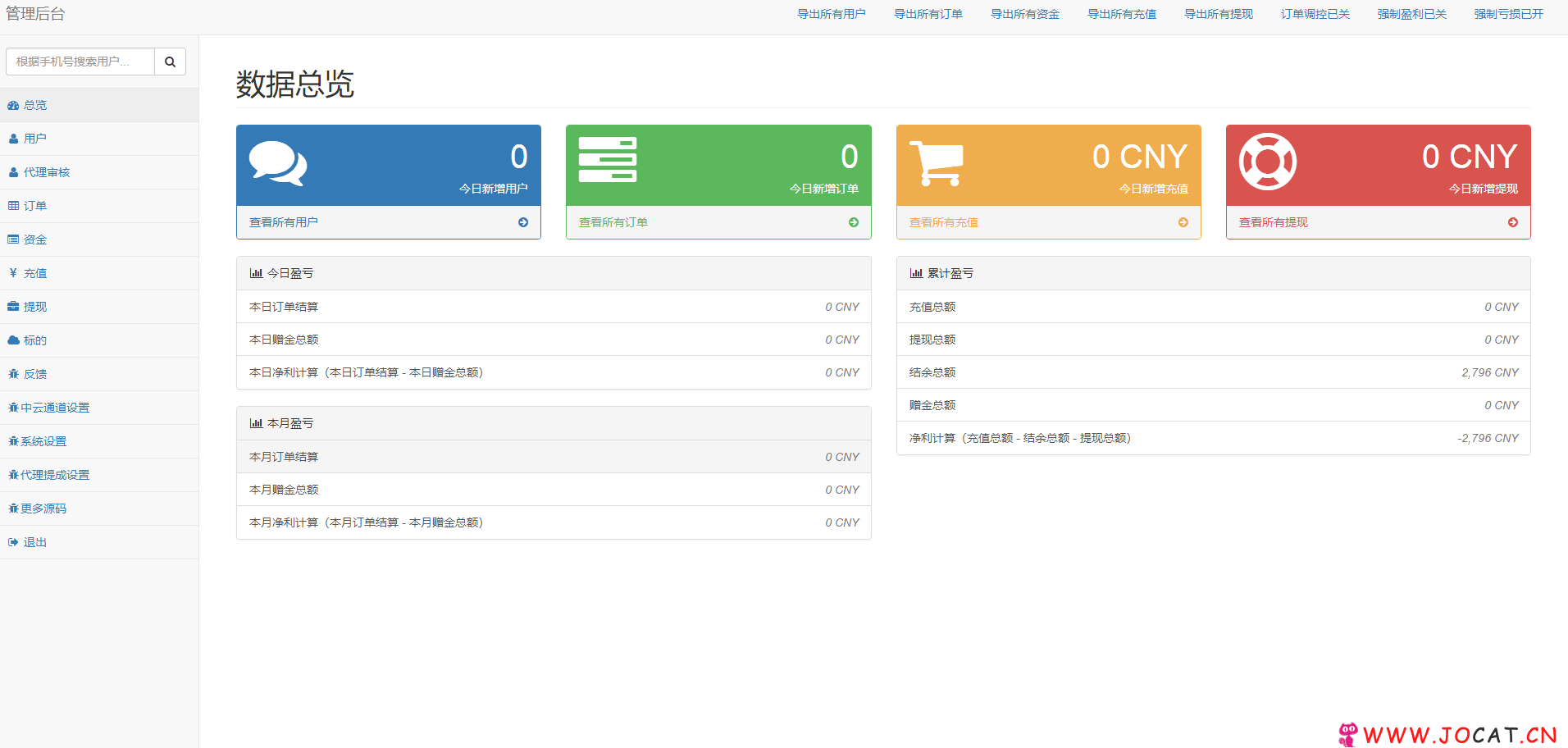Click the phone number user search field
Screen dimensions: 1568x748
pos(80,62)
